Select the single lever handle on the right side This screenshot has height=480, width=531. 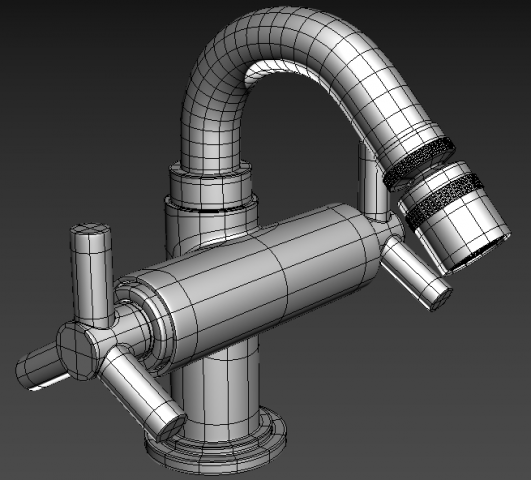[417, 273]
